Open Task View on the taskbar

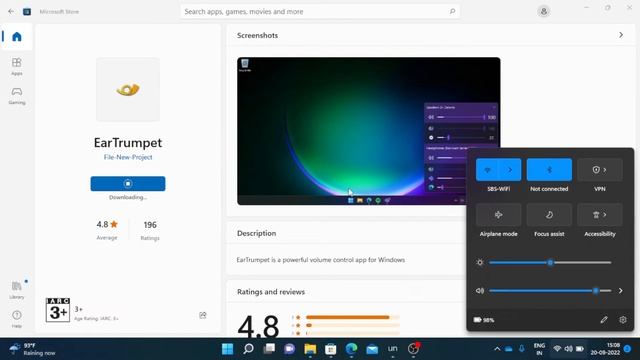tap(269, 349)
